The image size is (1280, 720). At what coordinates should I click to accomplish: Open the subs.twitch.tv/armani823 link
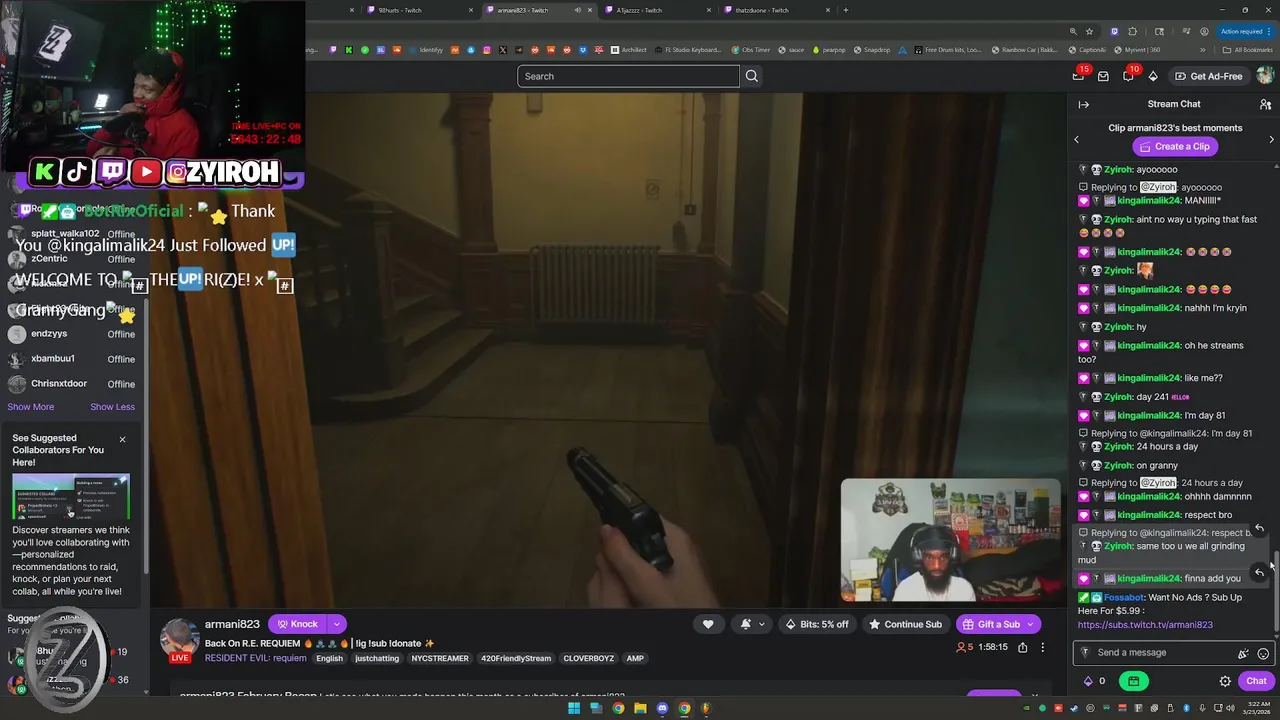[x=1145, y=625]
